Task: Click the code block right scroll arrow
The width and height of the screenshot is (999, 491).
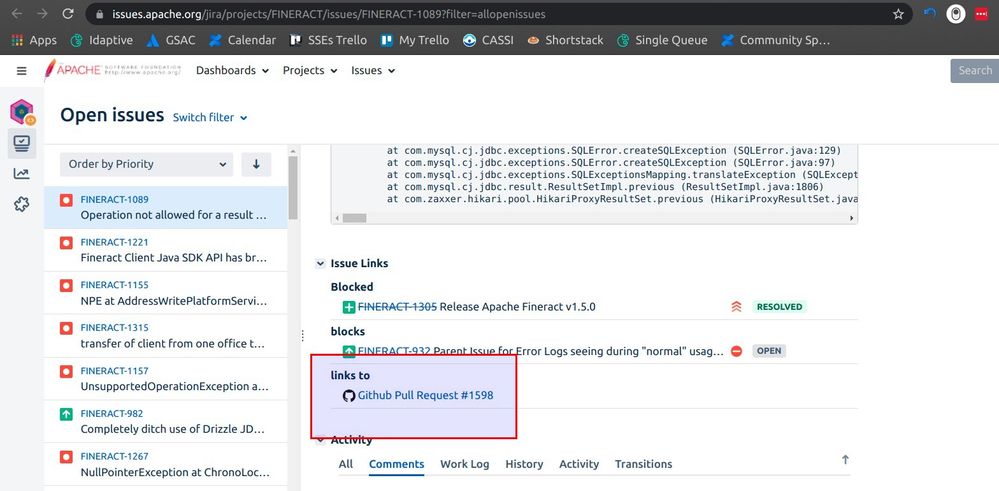Action: [851, 218]
